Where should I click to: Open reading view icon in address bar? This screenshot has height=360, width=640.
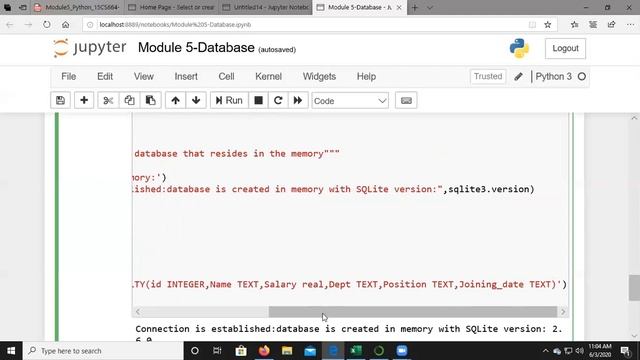(x=532, y=24)
